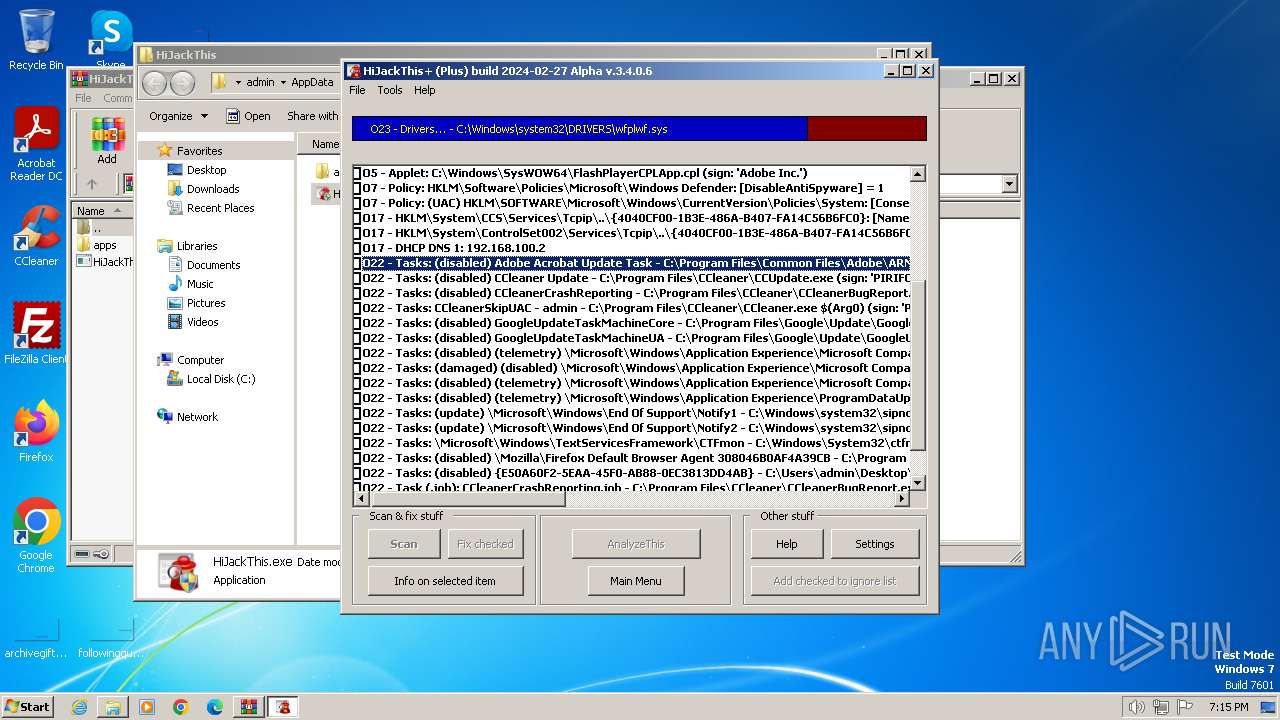This screenshot has width=1280, height=720.
Task: Open Videos library in Explorer
Action: point(202,322)
